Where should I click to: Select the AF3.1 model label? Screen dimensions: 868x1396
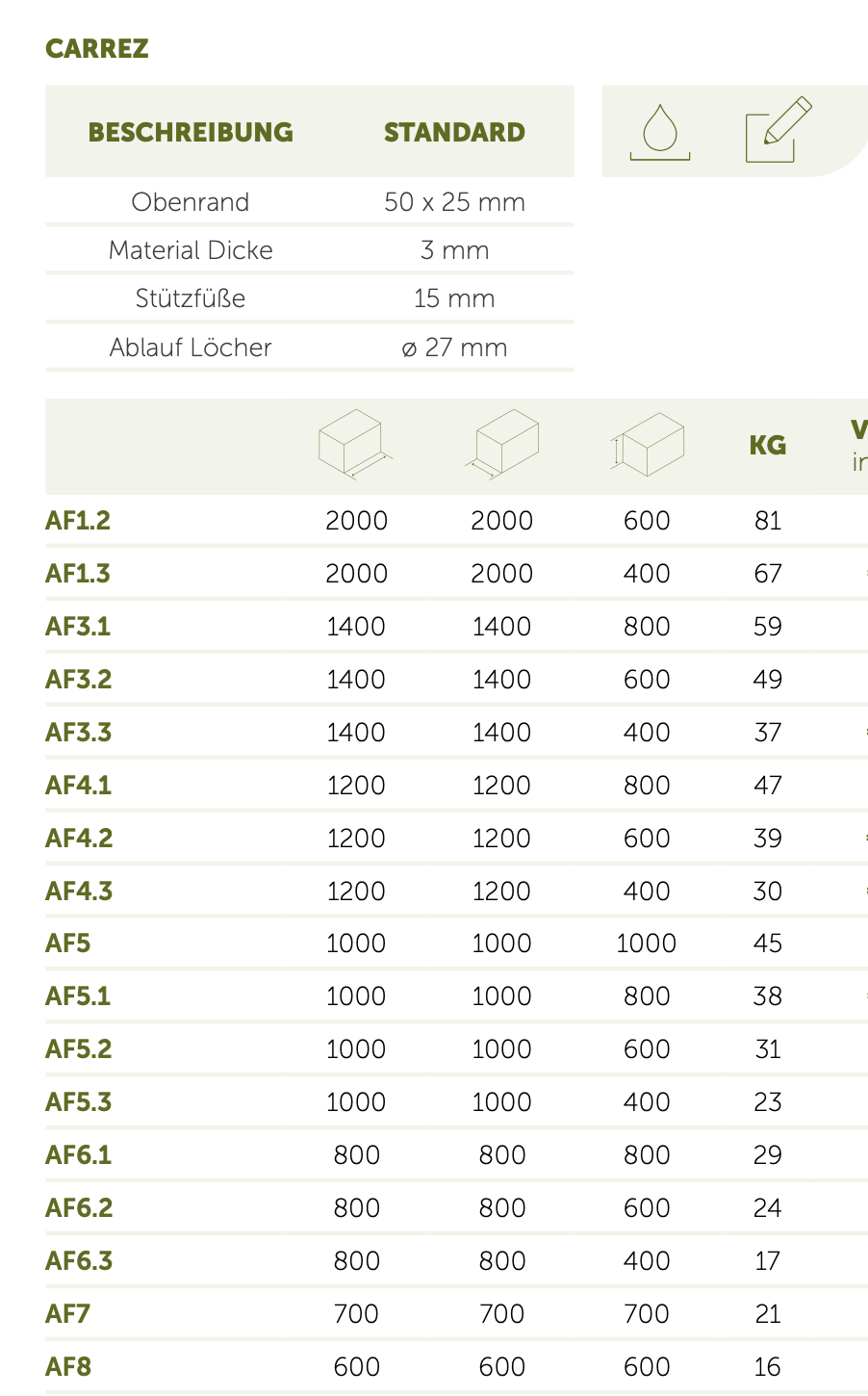coord(78,627)
